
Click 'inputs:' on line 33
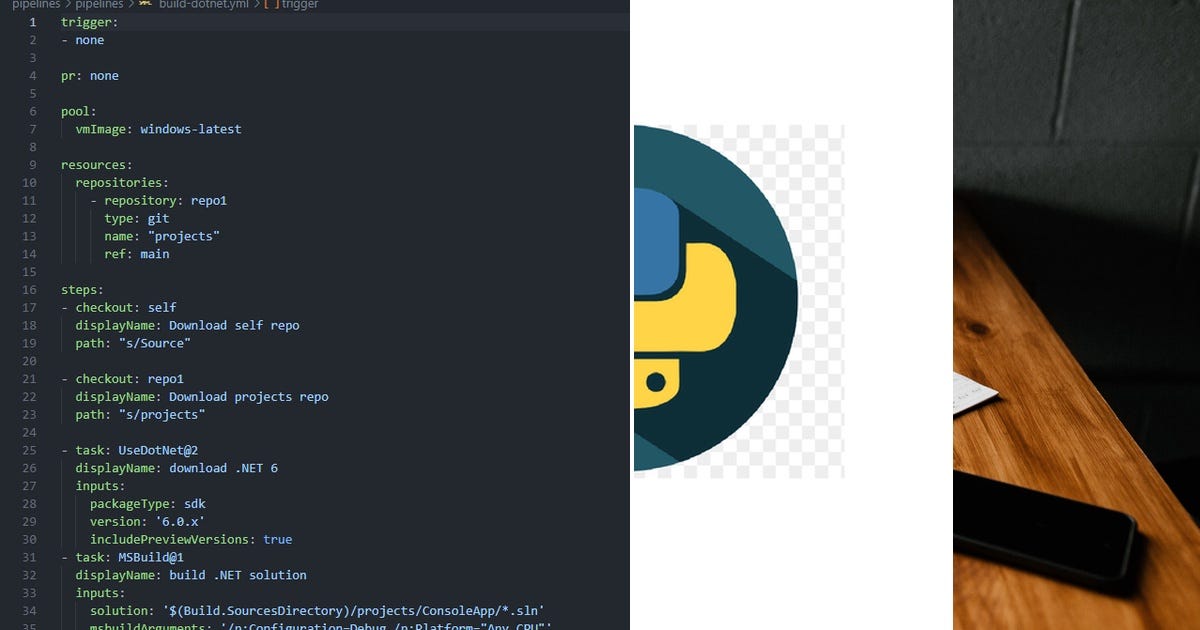tap(100, 593)
